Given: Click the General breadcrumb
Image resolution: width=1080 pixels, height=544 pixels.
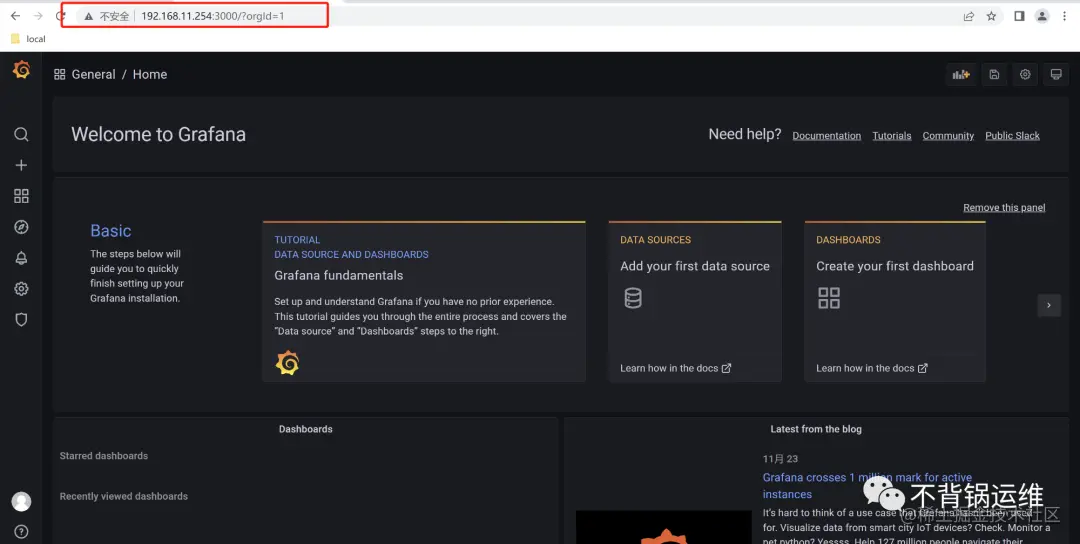Looking at the screenshot, I should [94, 74].
